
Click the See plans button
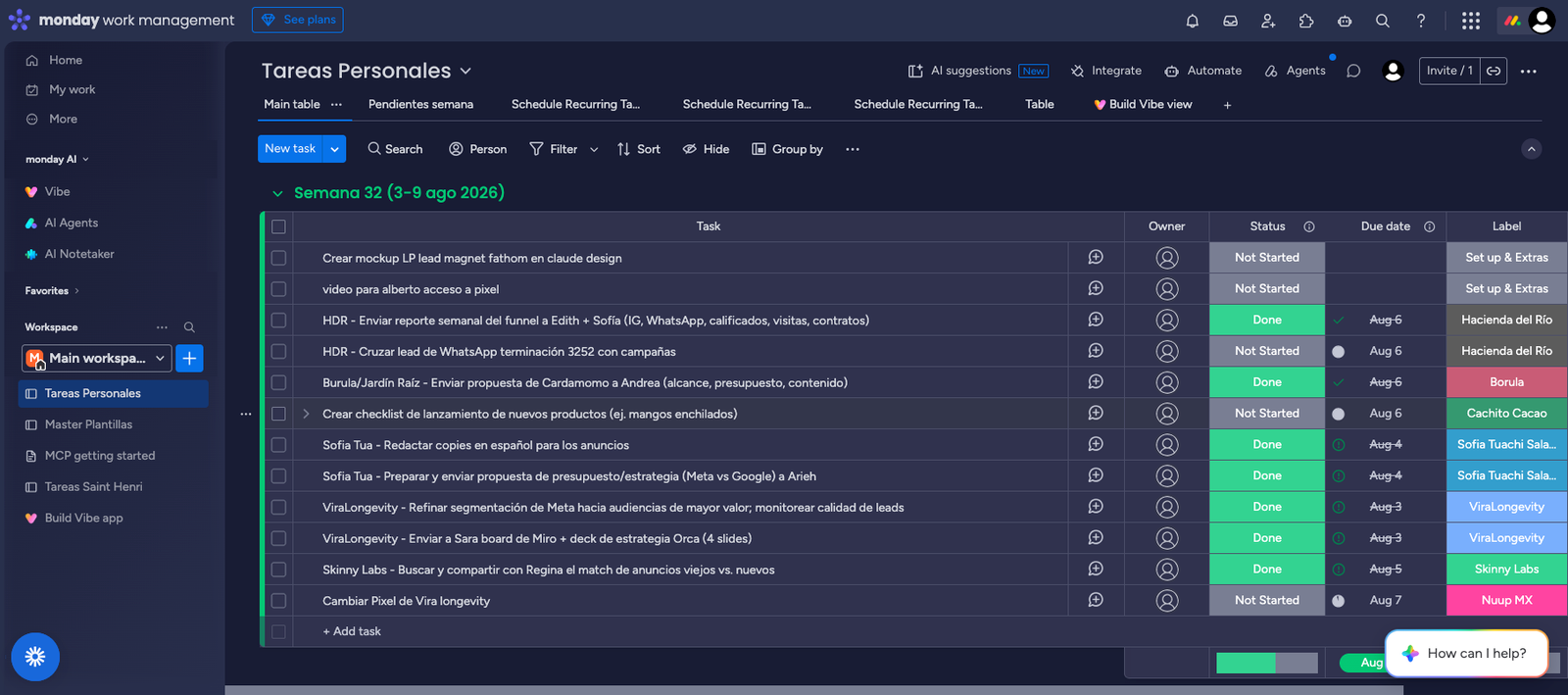click(298, 20)
